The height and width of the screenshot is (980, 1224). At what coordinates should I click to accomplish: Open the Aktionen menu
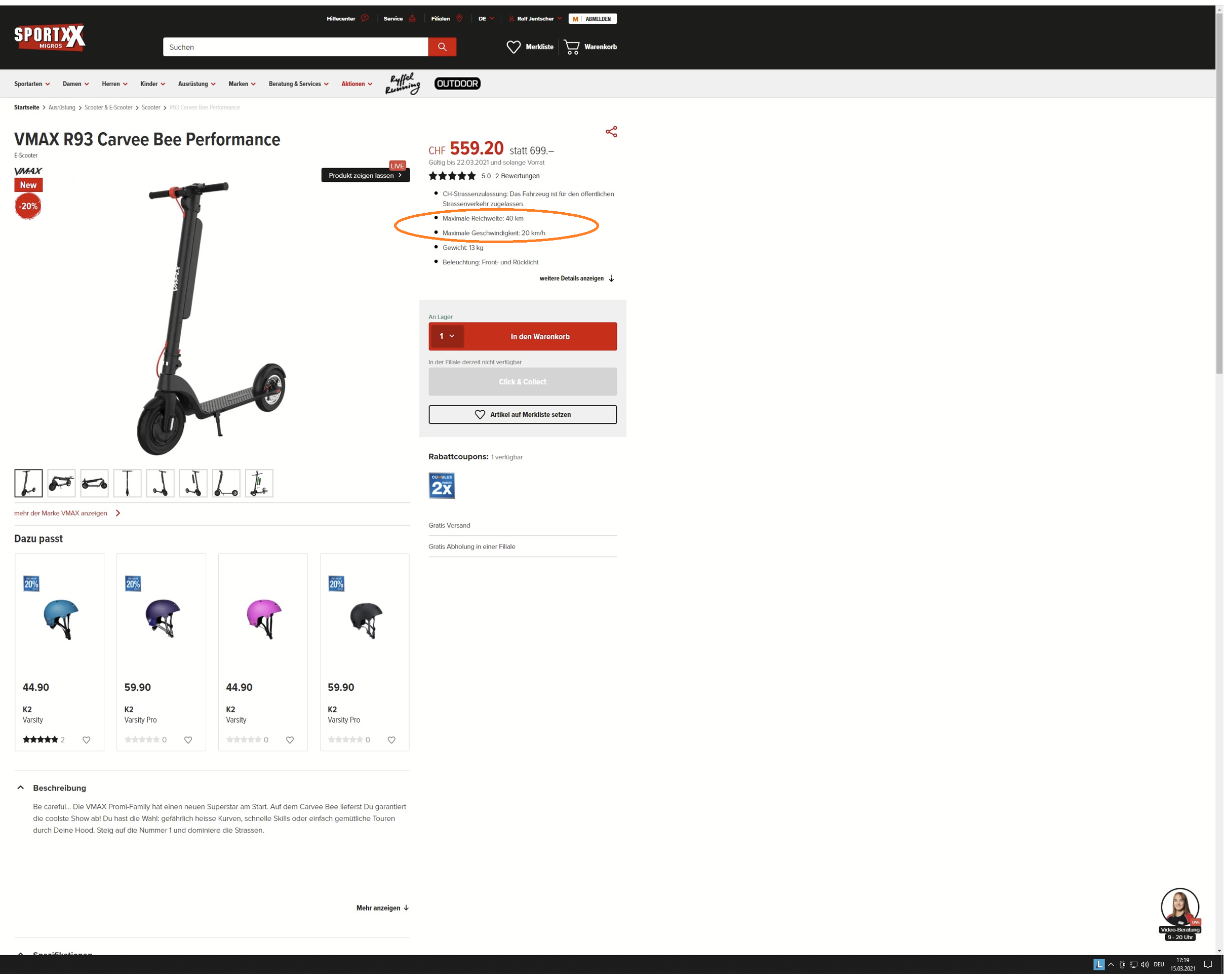tap(357, 84)
